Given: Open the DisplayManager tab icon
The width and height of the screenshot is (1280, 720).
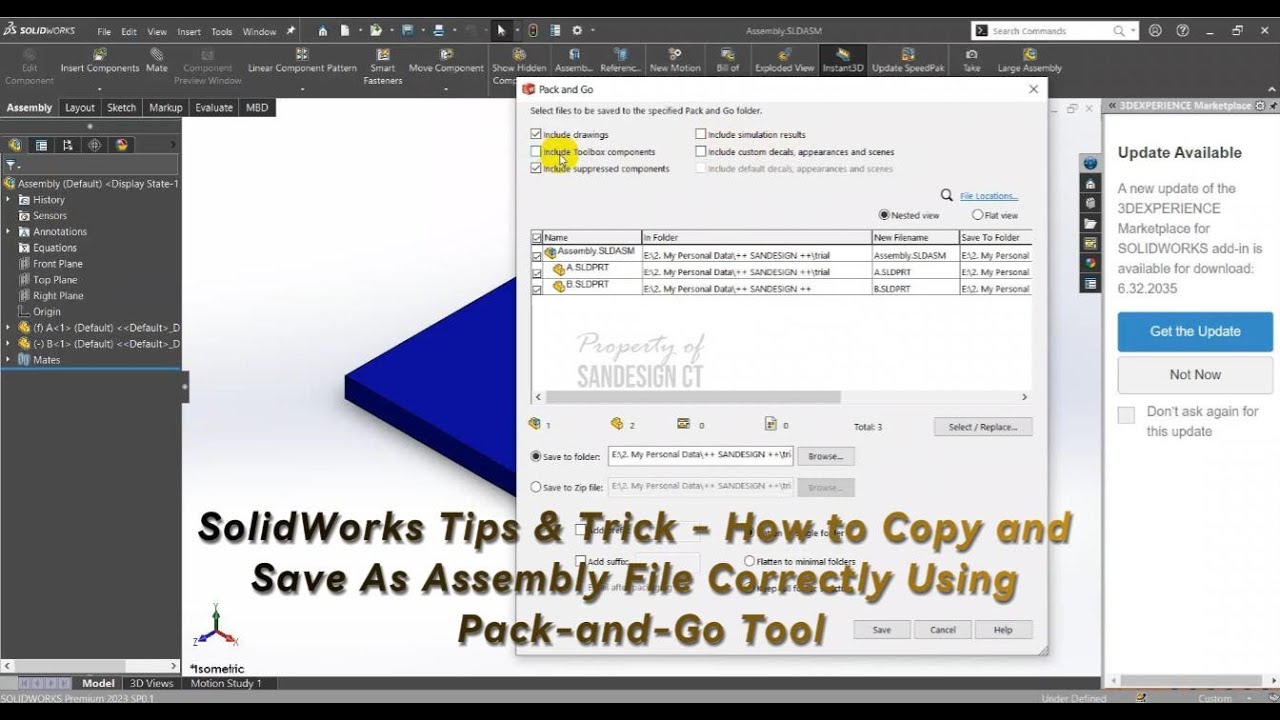Looking at the screenshot, I should 122,145.
